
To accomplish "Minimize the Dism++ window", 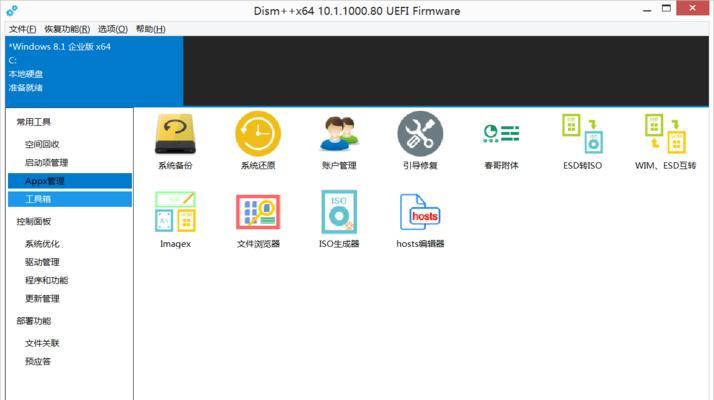I will pyautogui.click(x=647, y=10).
